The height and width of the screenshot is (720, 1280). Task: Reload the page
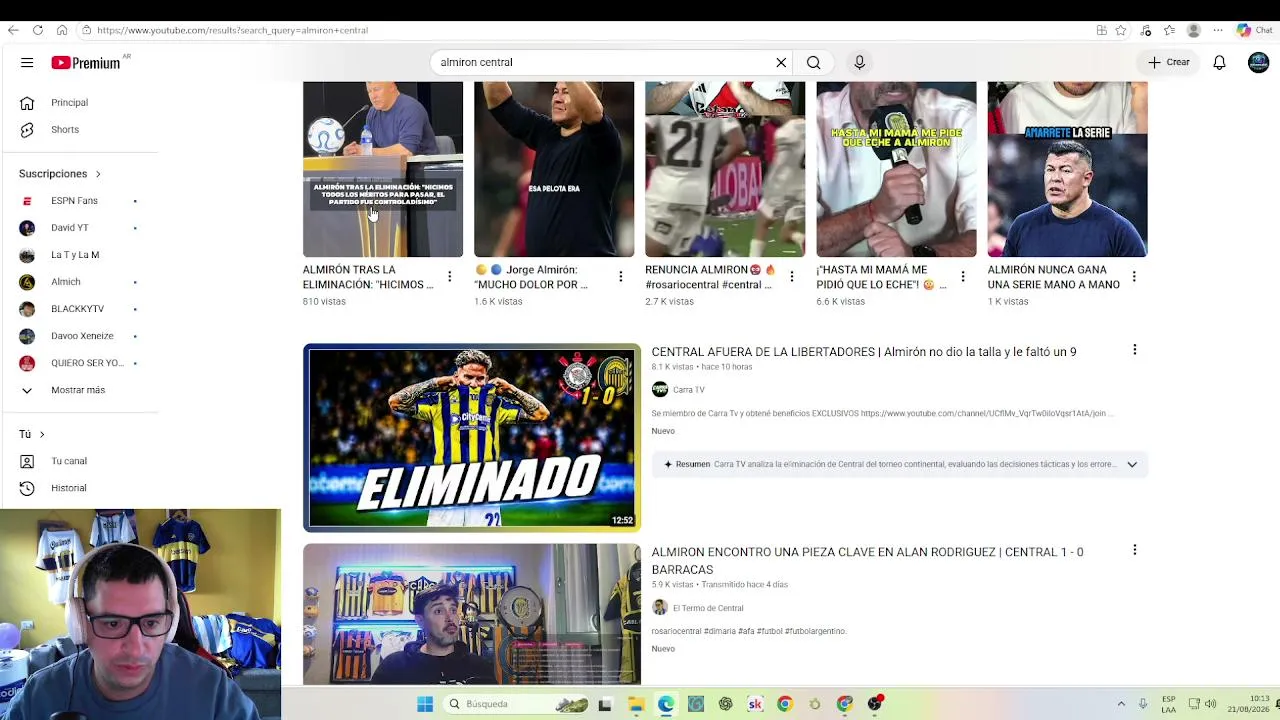pyautogui.click(x=38, y=30)
